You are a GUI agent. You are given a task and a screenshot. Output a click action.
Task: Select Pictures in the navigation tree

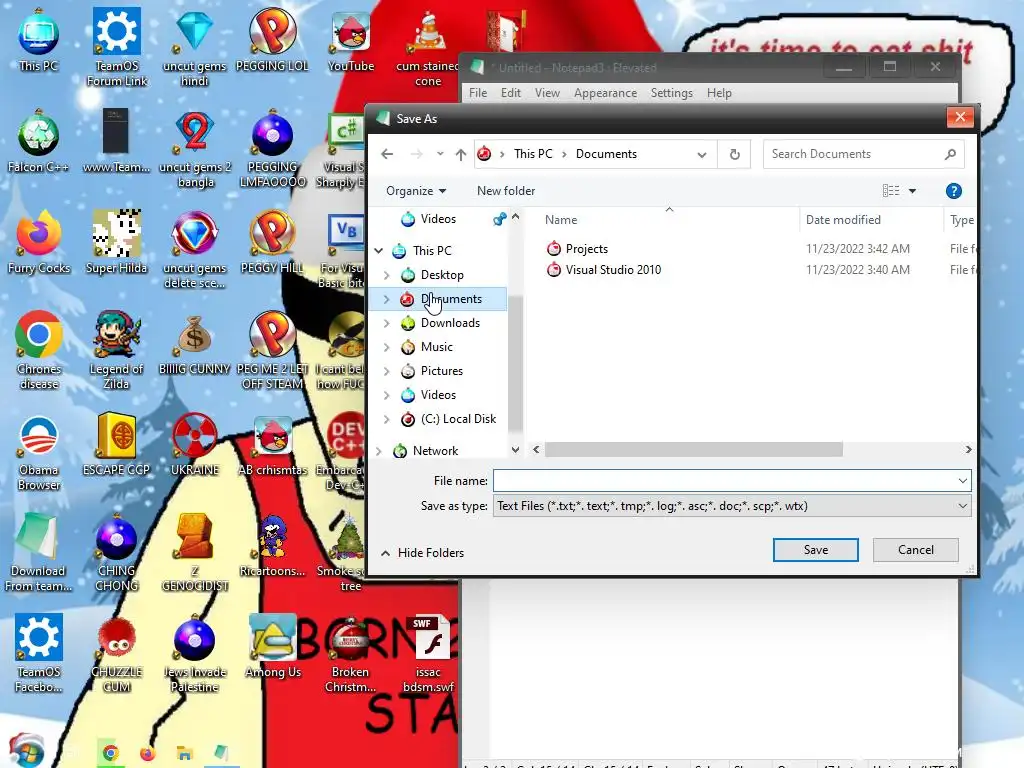click(441, 371)
